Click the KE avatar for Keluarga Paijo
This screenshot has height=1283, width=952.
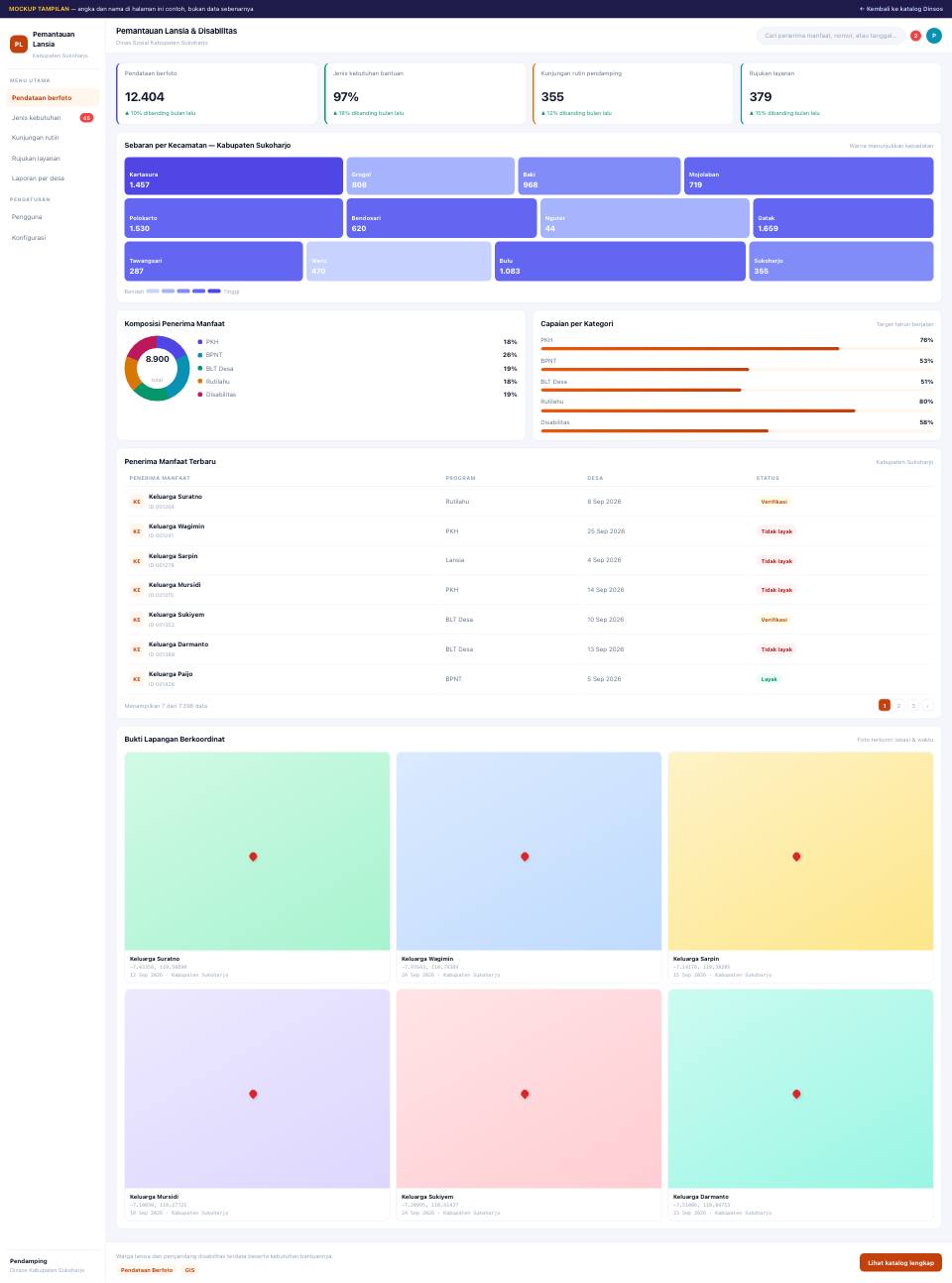[x=137, y=679]
